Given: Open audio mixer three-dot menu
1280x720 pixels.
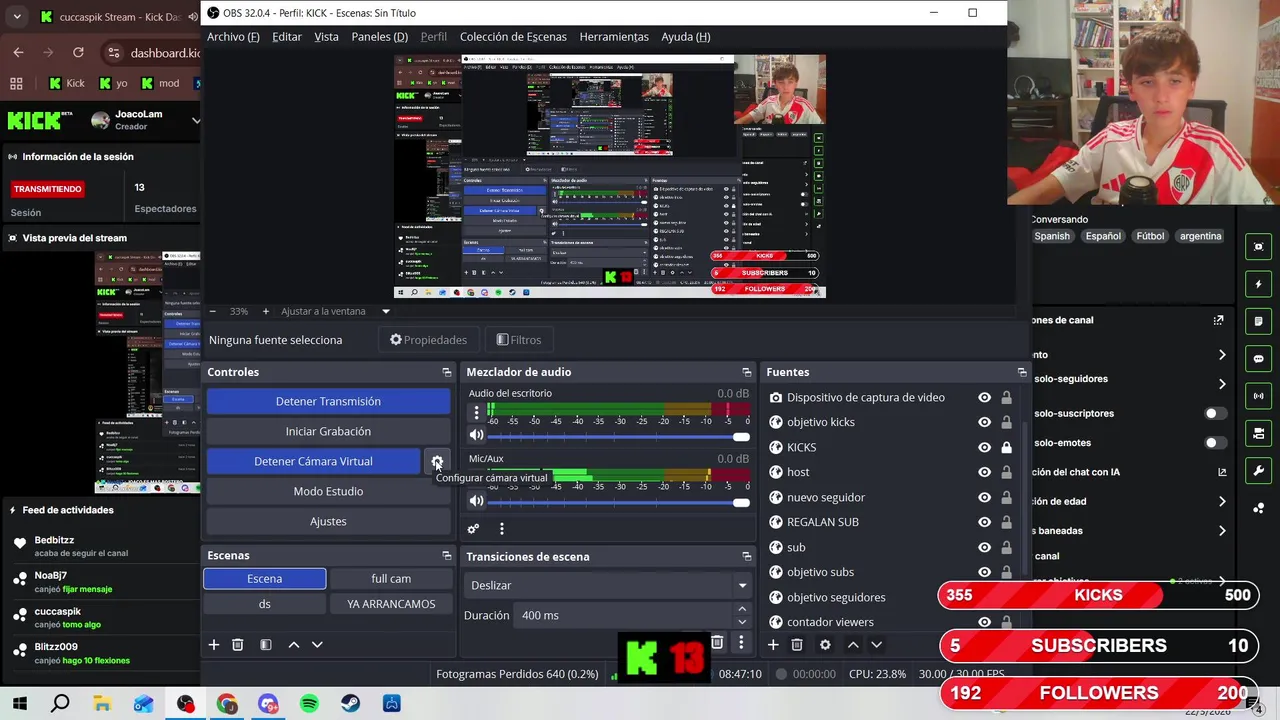Looking at the screenshot, I should pyautogui.click(x=502, y=529).
